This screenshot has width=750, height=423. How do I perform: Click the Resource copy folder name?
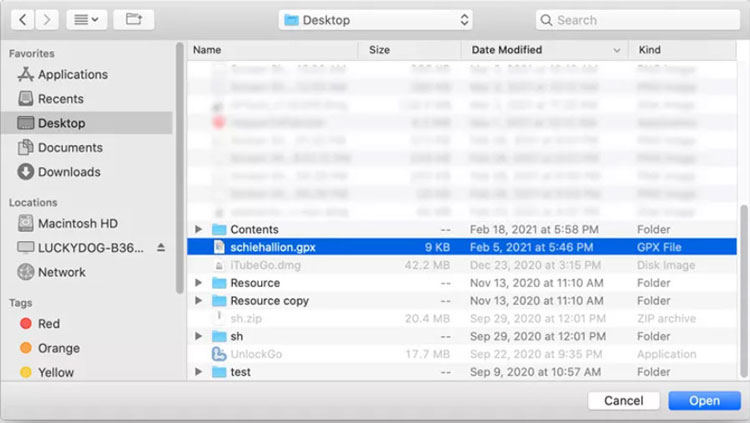tap(270, 301)
